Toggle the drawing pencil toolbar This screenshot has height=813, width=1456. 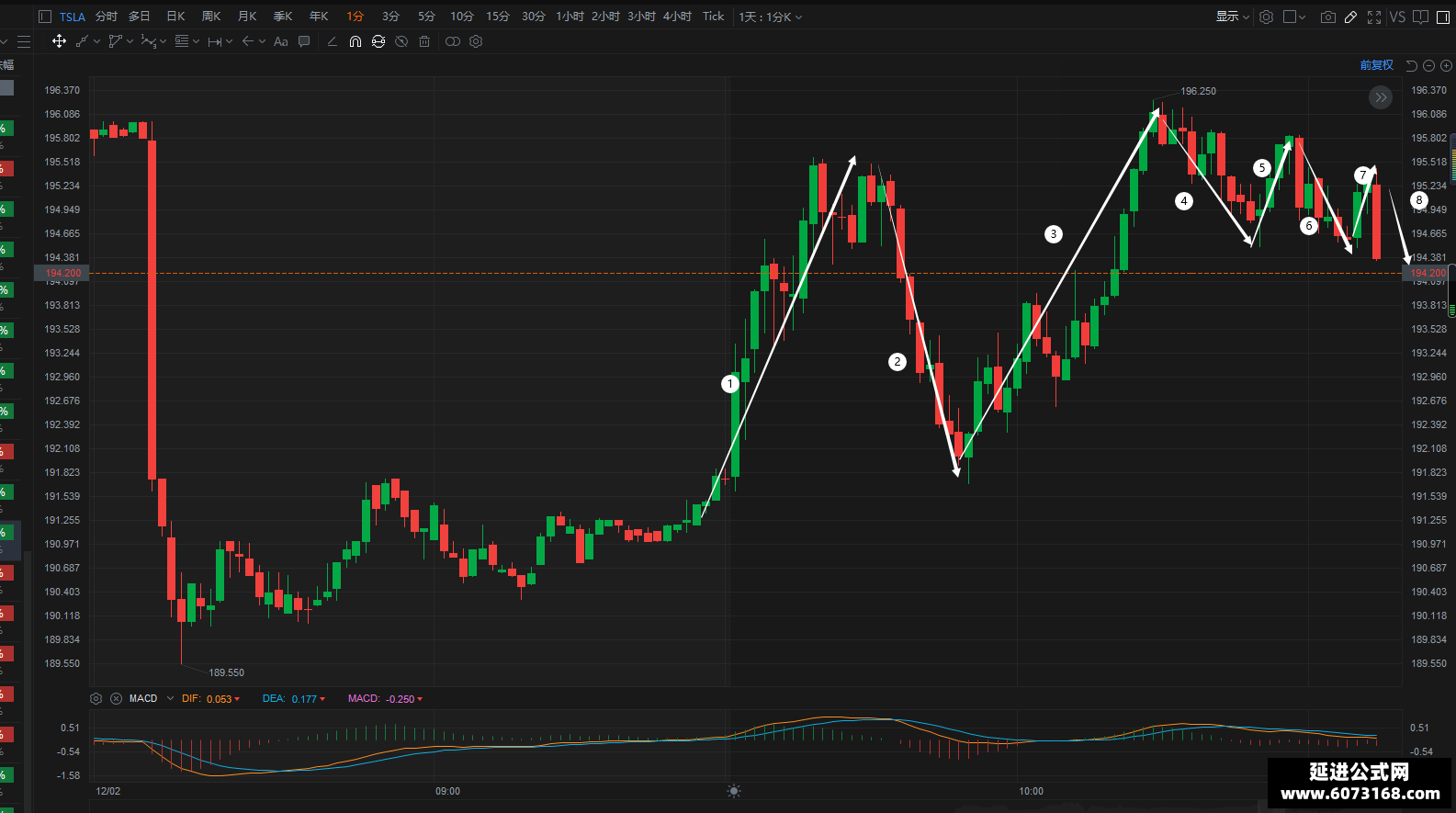[1350, 17]
